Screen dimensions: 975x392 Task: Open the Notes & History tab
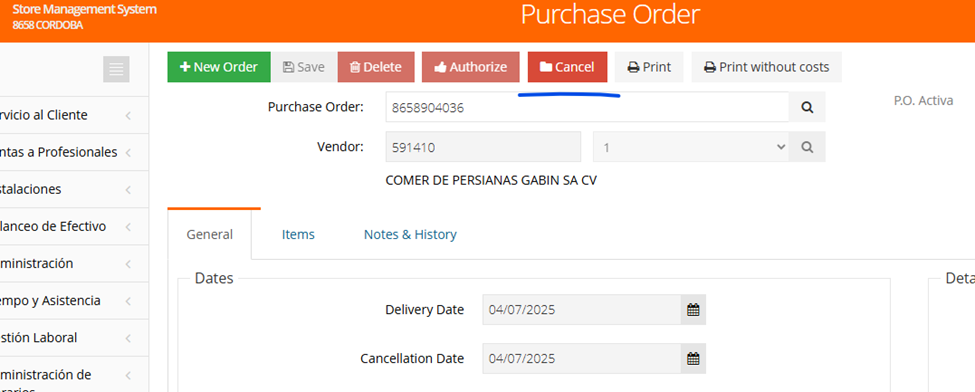coord(410,235)
